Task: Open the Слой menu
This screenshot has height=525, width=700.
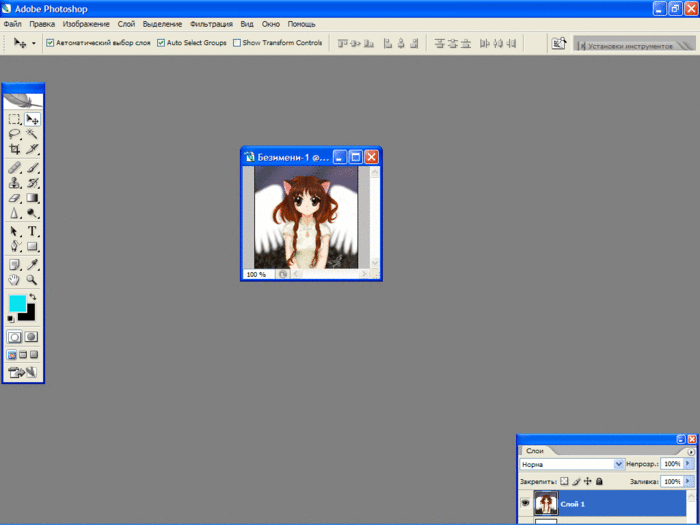Action: pos(126,24)
